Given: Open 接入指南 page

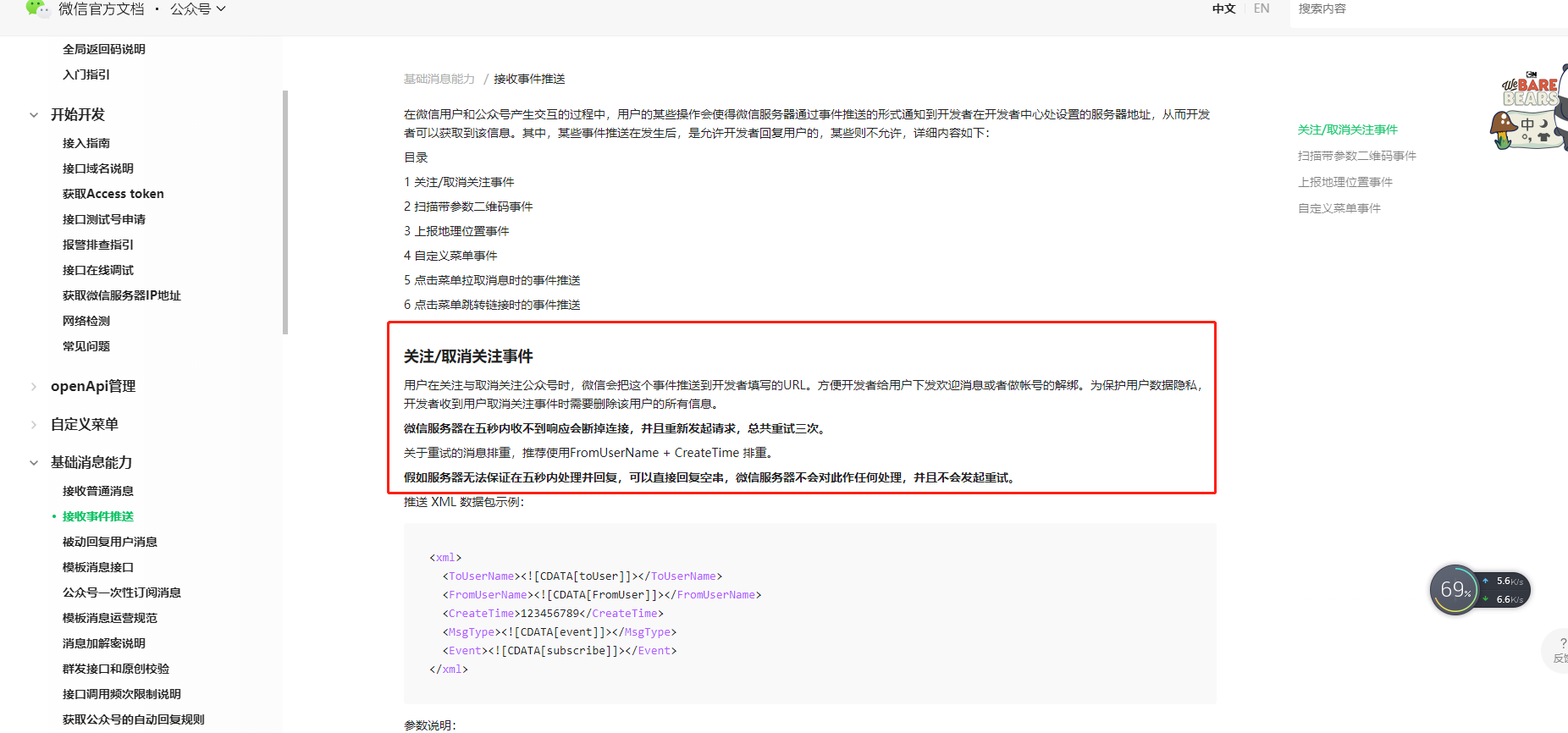Looking at the screenshot, I should (86, 143).
